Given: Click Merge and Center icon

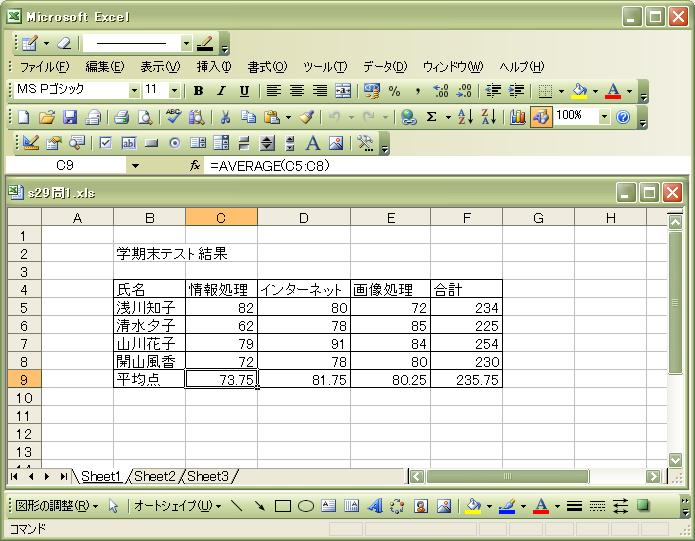Looking at the screenshot, I should pyautogui.click(x=343, y=91).
